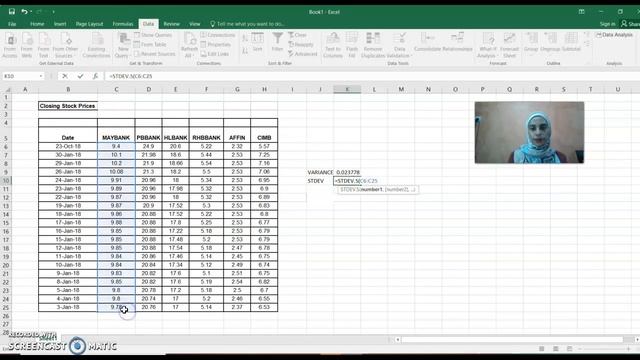
Task: Click the Recent Sources icon
Action: 137,54
